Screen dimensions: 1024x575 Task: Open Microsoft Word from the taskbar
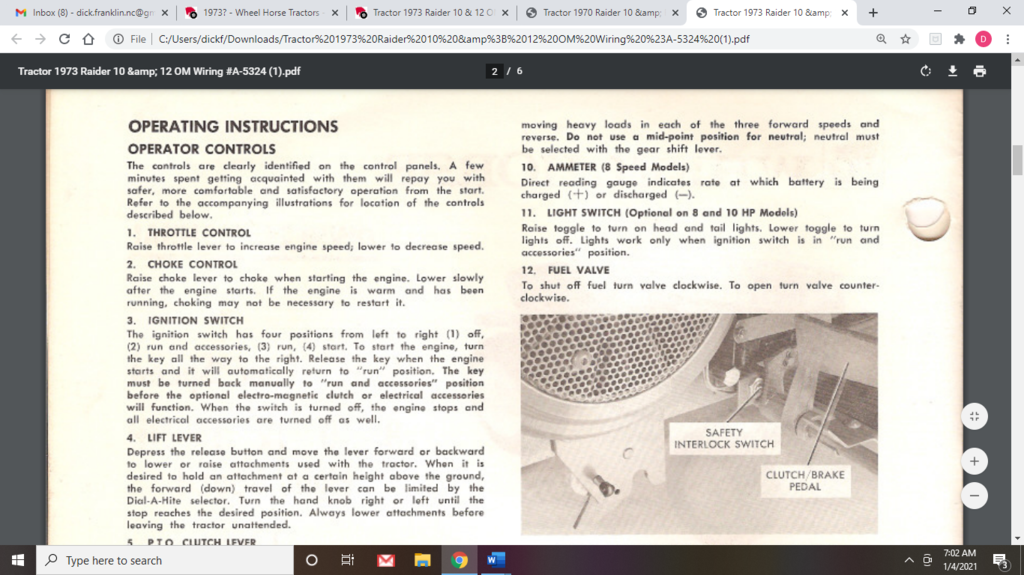coord(496,560)
